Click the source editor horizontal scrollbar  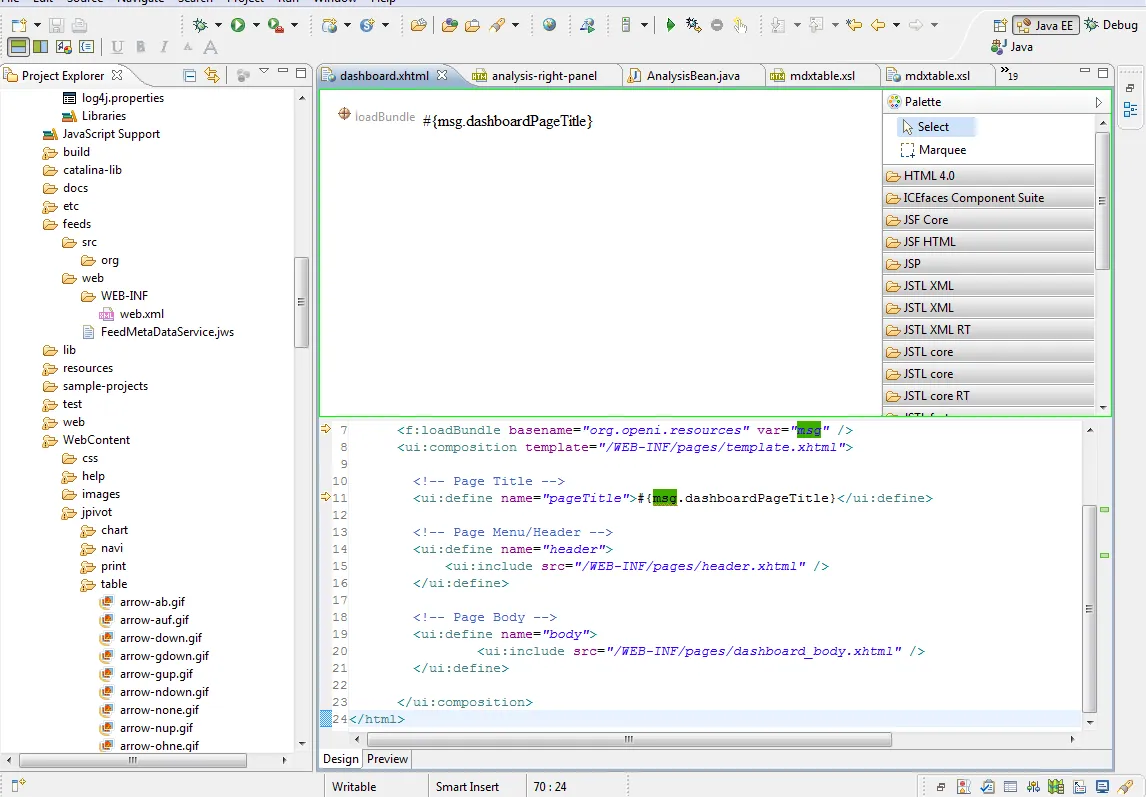point(628,740)
